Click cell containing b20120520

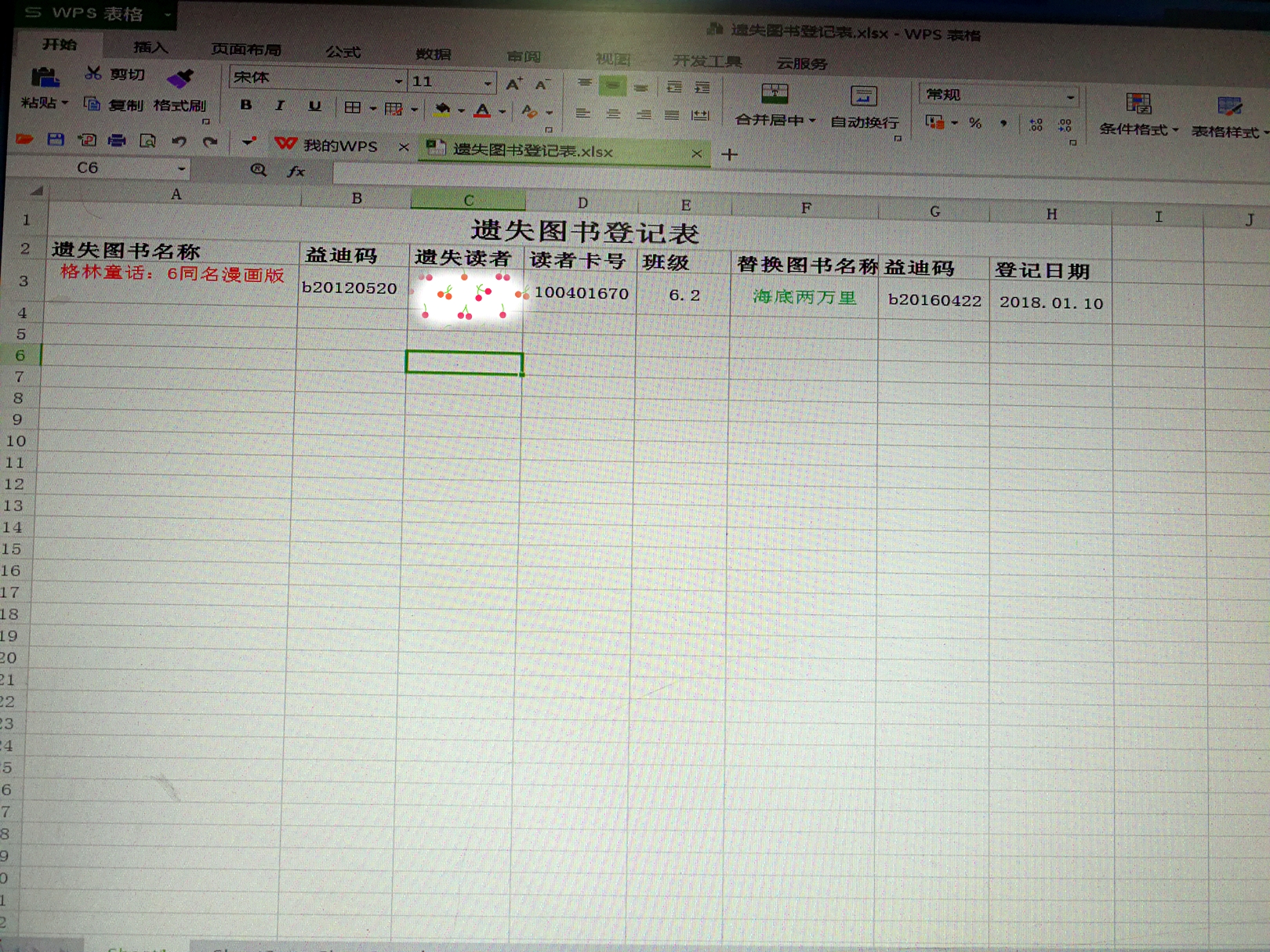point(350,288)
